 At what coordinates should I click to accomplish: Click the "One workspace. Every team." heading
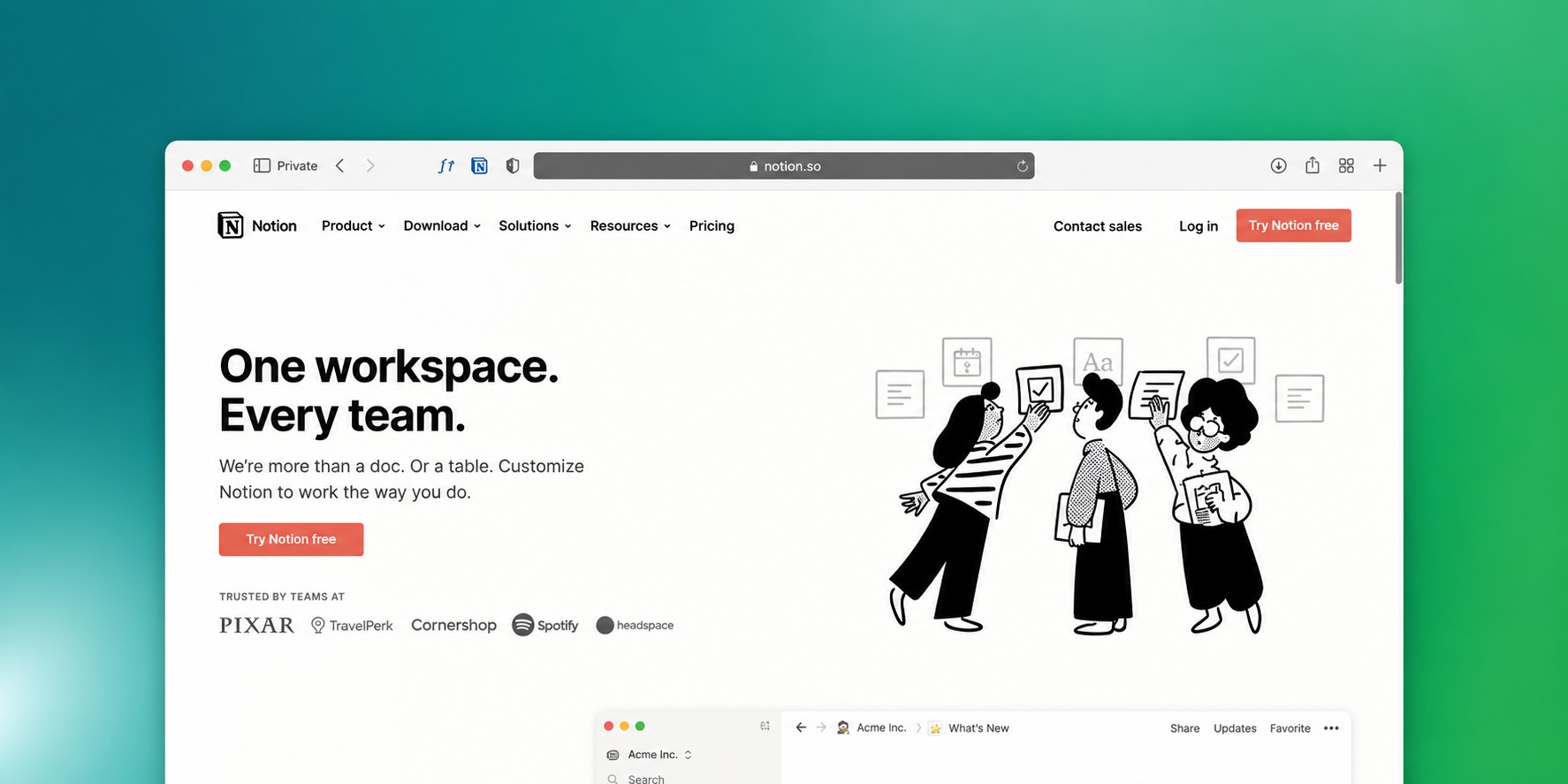pyautogui.click(x=389, y=391)
